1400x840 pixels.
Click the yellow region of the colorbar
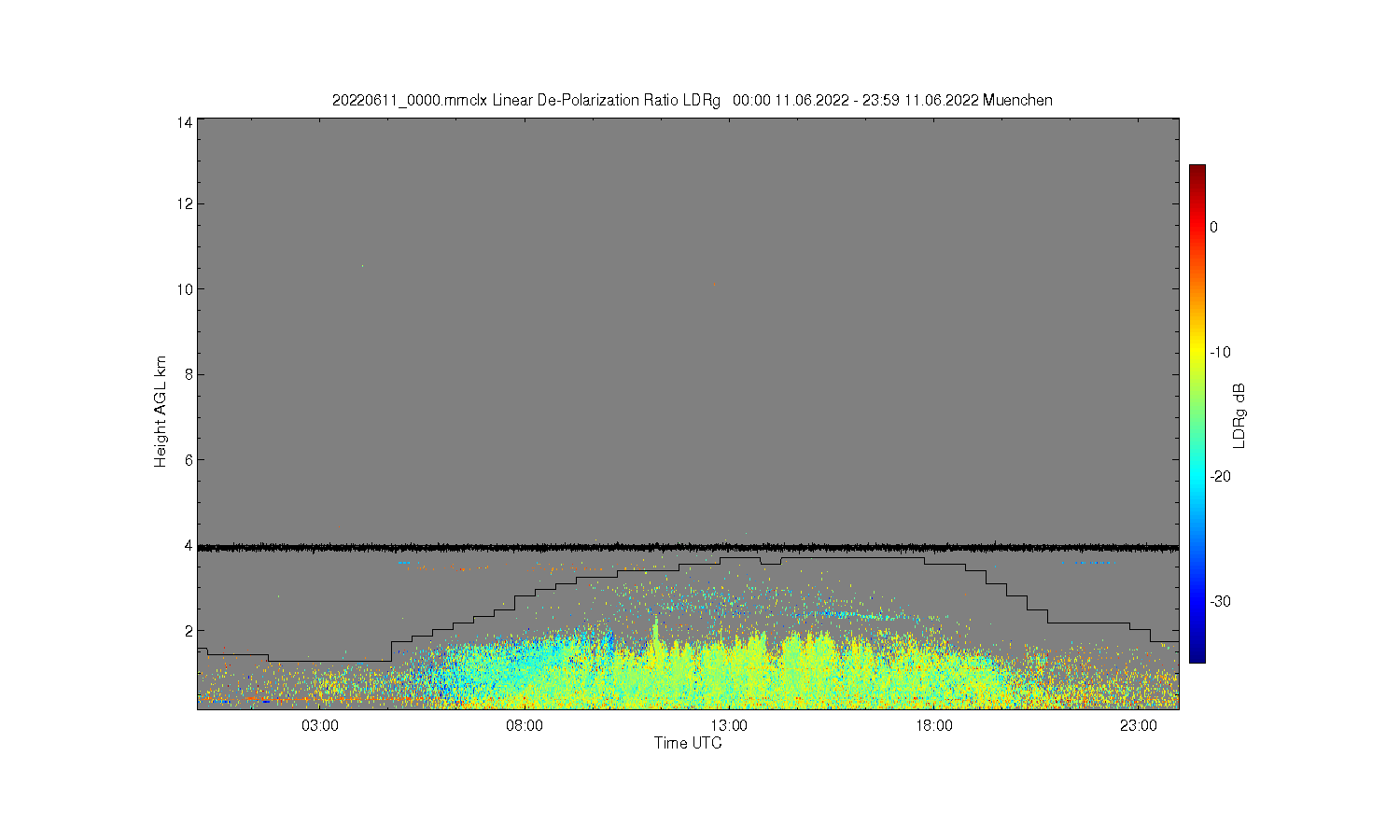1197,352
